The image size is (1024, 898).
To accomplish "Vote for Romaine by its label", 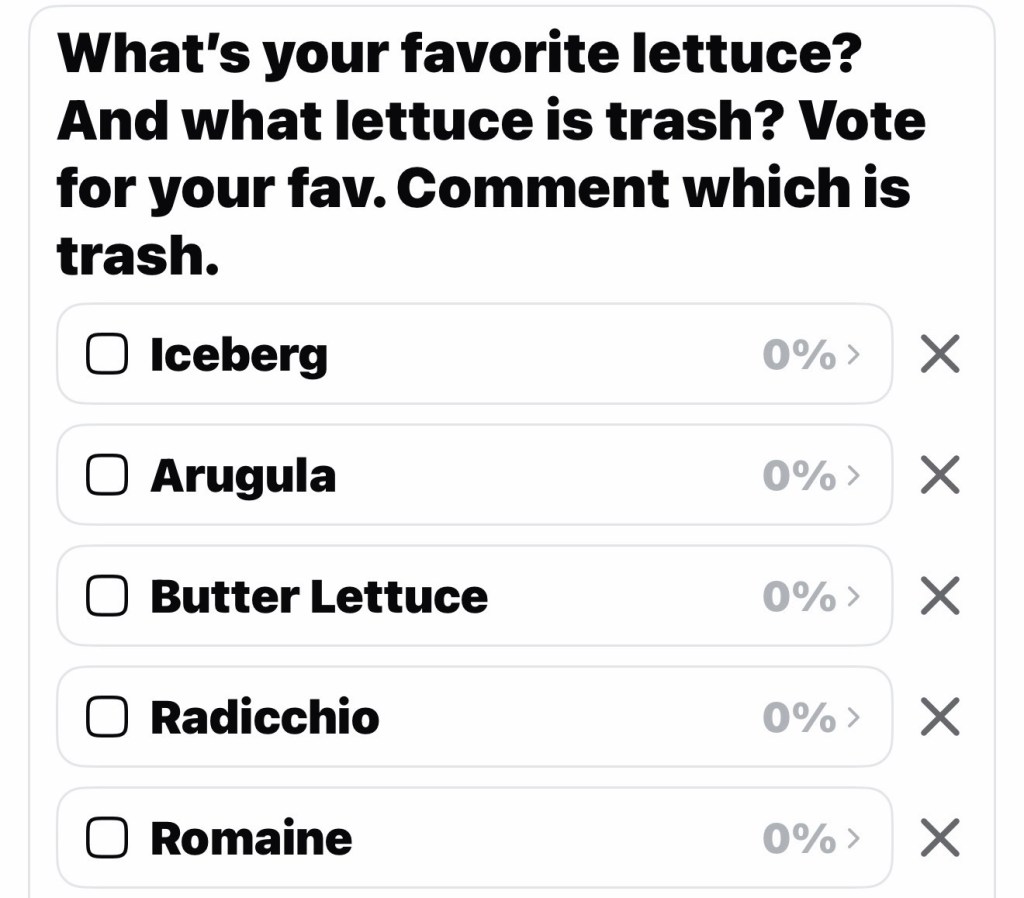I will coord(251,838).
